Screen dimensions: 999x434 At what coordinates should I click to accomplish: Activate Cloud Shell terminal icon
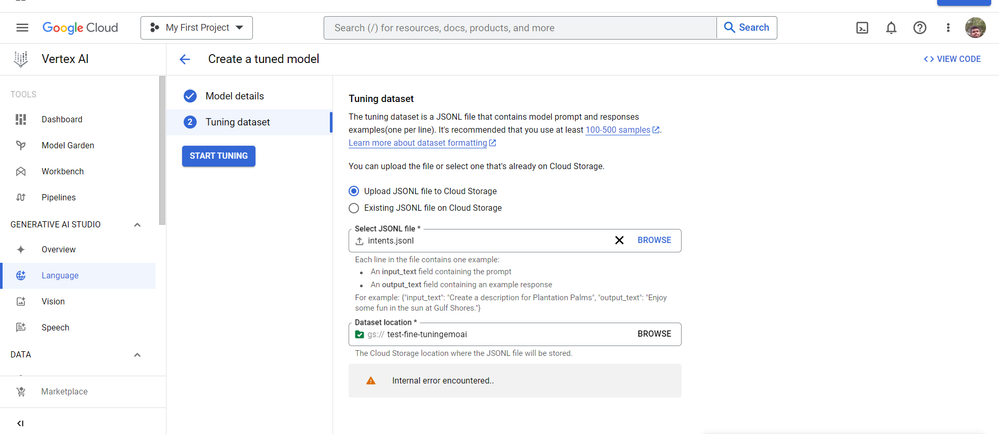(861, 28)
